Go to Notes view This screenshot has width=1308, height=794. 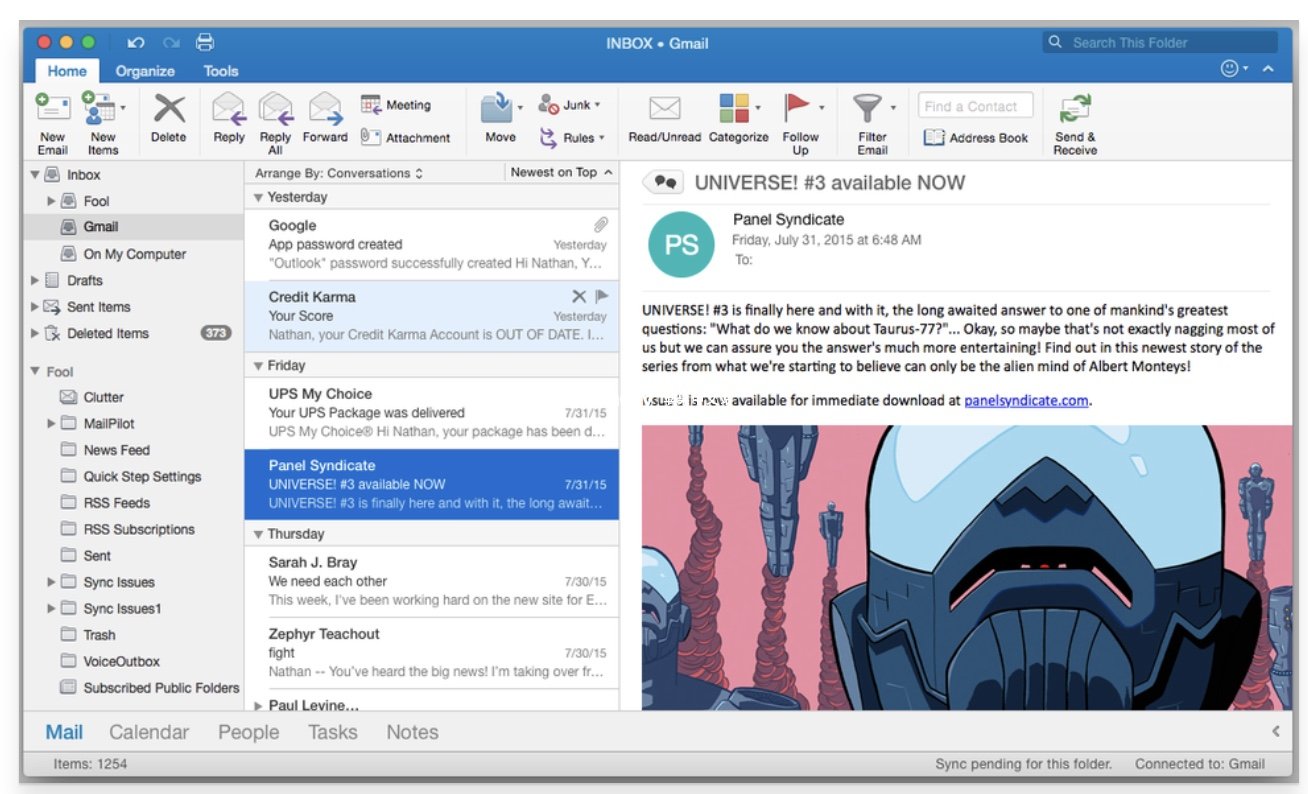click(412, 732)
